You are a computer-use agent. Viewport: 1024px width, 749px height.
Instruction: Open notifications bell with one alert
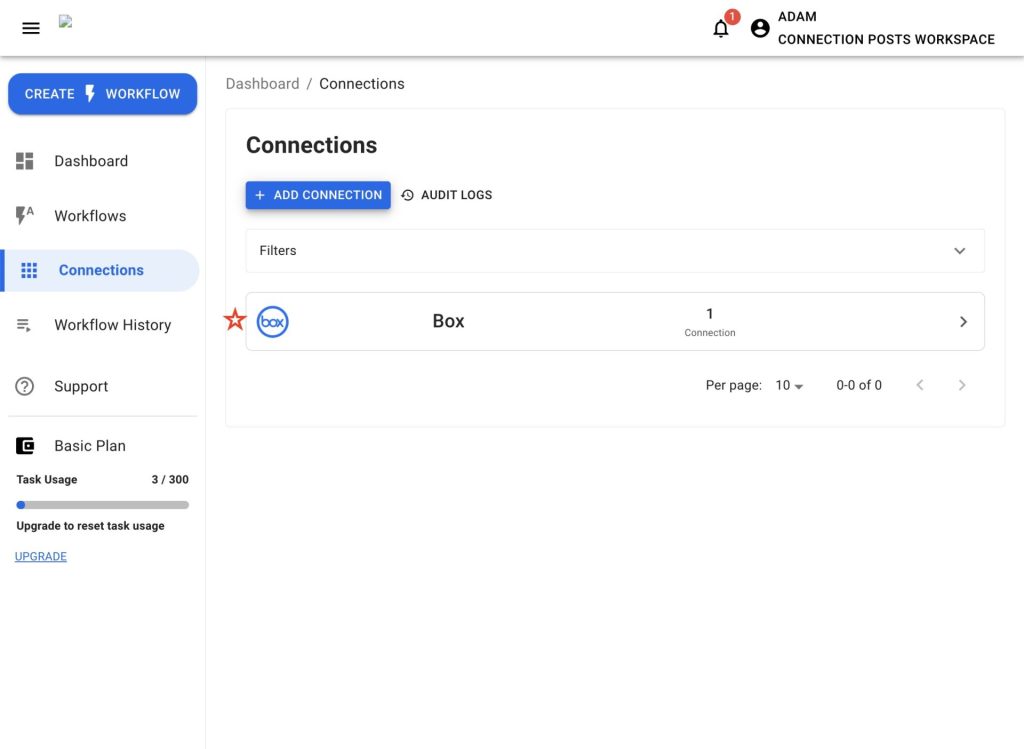coord(721,29)
